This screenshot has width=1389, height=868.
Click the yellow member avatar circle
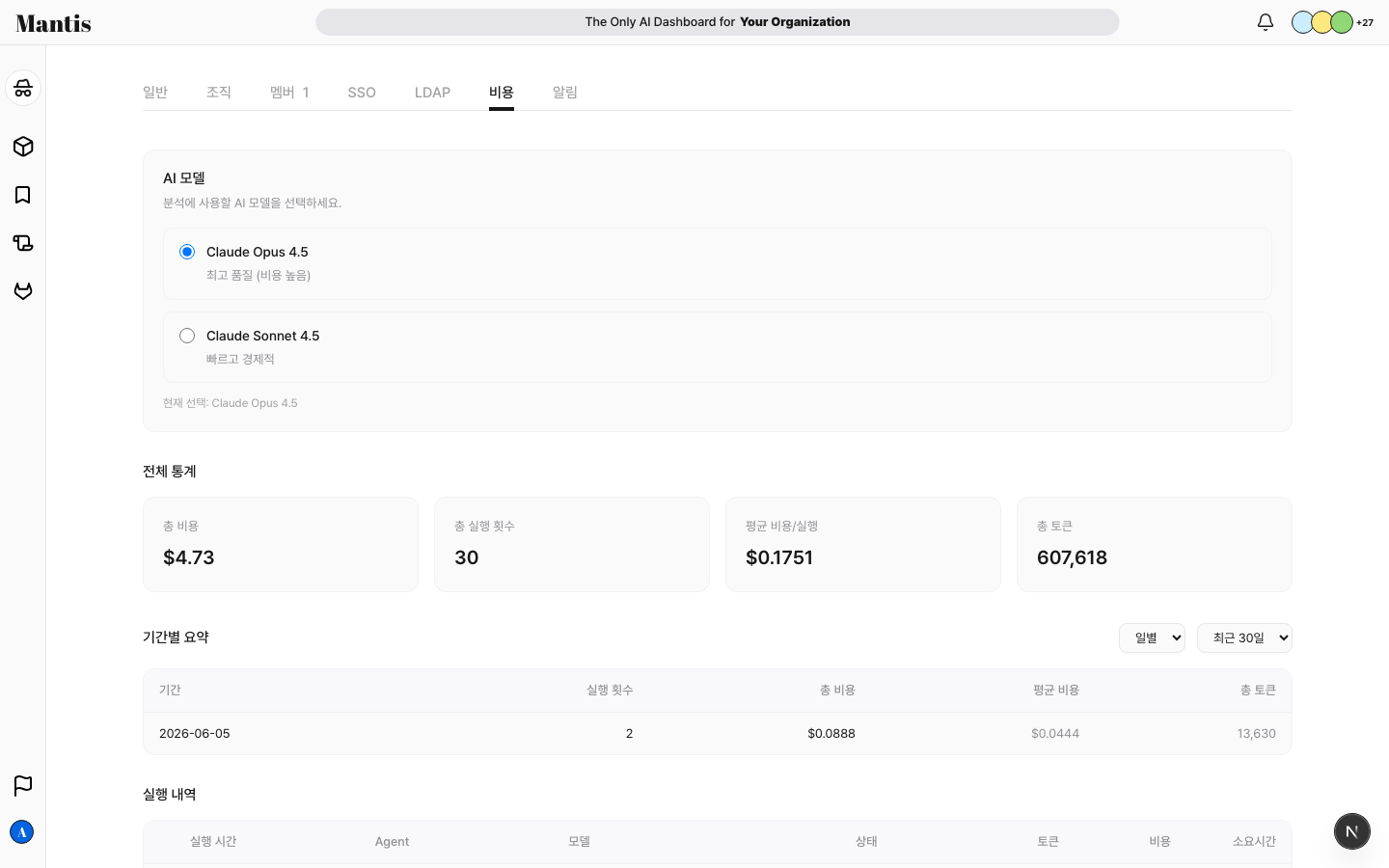pyautogui.click(x=1321, y=22)
